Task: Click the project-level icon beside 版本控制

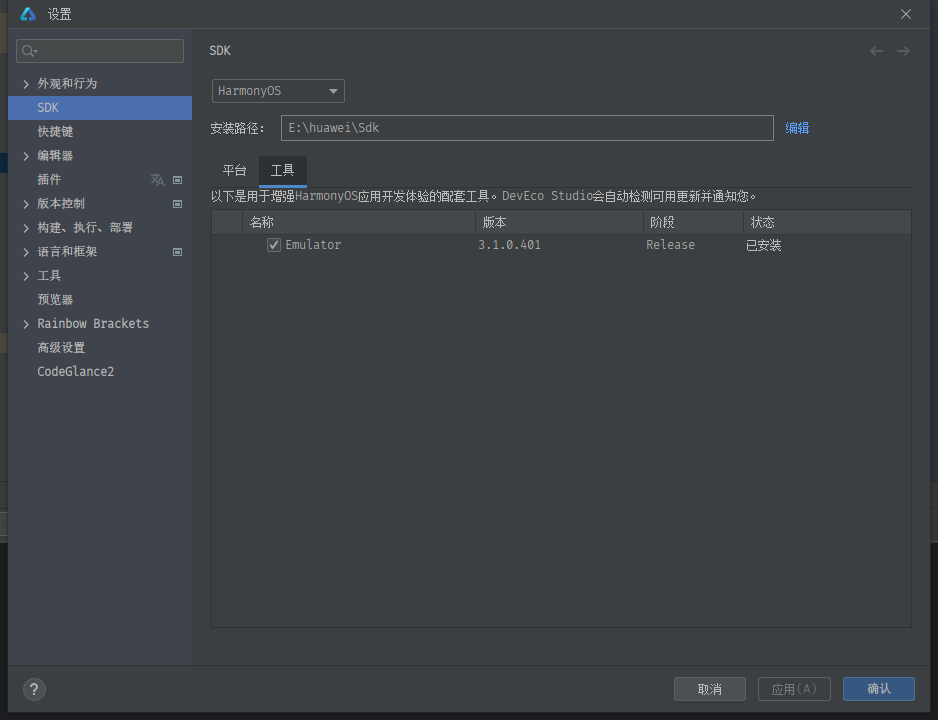Action: click(178, 204)
